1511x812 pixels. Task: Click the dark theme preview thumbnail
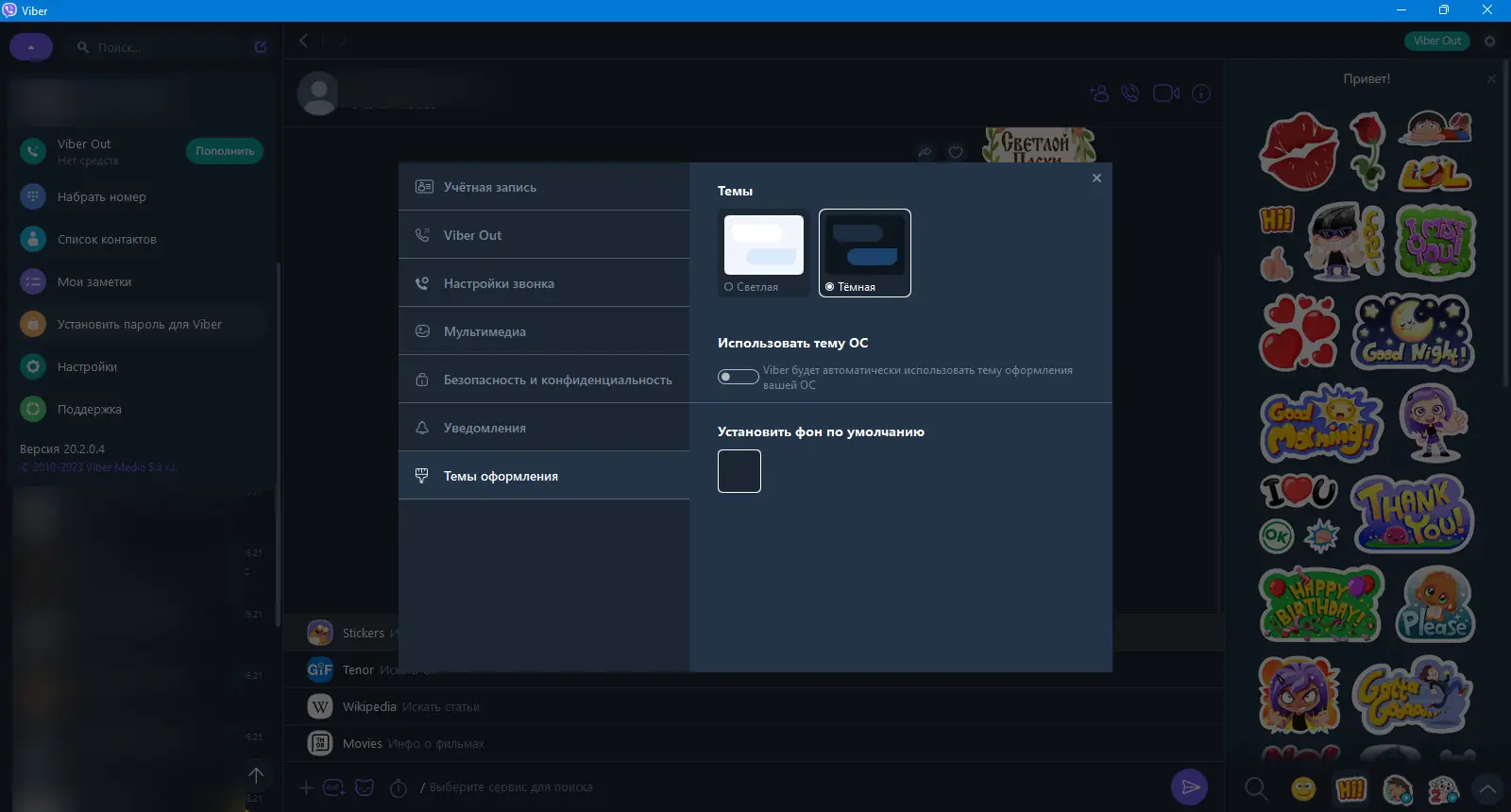click(865, 245)
